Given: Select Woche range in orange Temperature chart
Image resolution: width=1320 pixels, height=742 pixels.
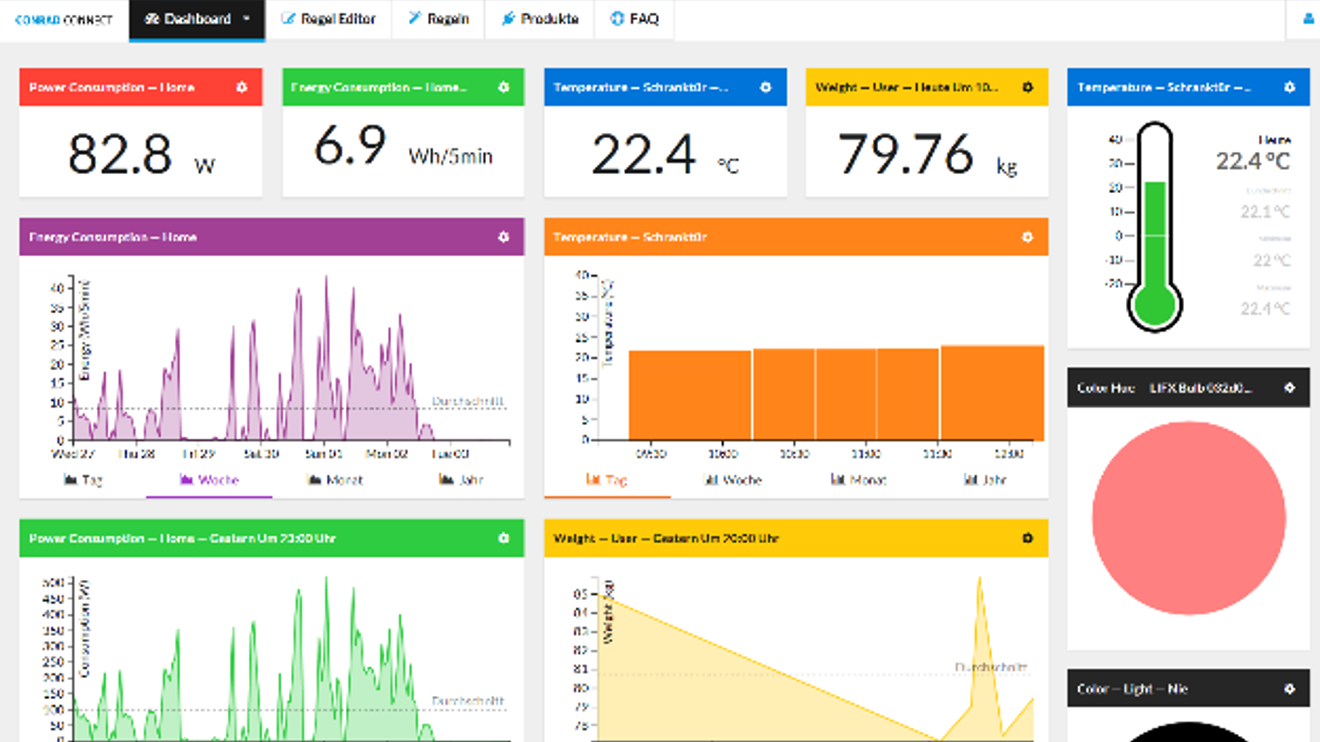Looking at the screenshot, I should [733, 480].
